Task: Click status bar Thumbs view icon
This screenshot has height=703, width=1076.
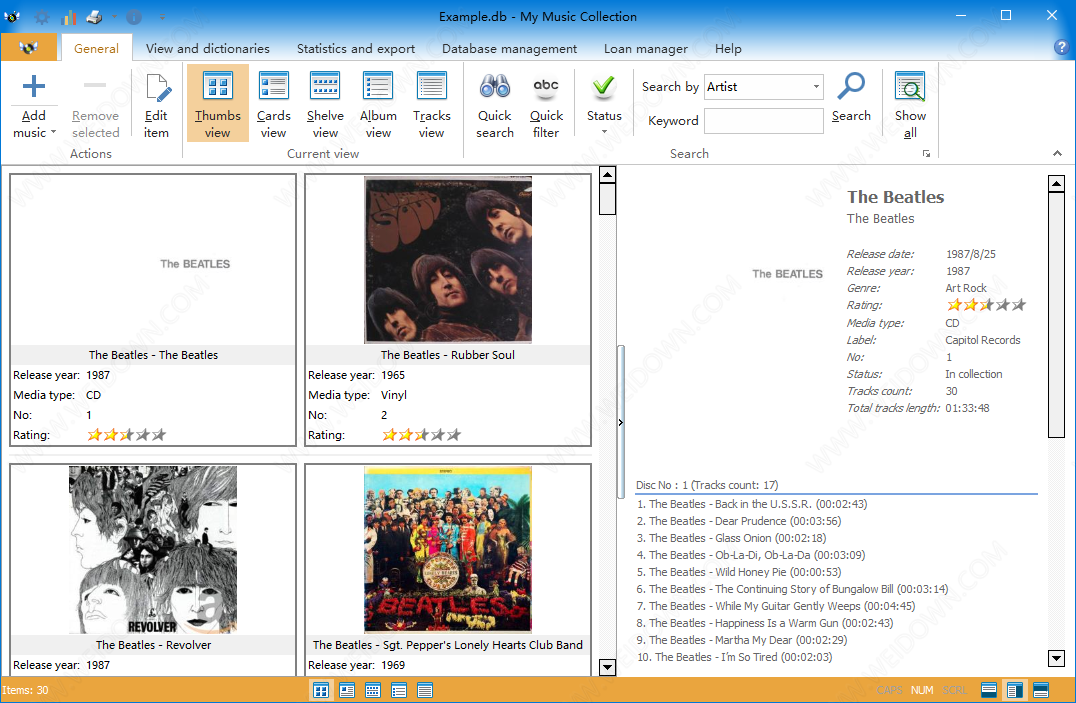Action: (x=321, y=690)
